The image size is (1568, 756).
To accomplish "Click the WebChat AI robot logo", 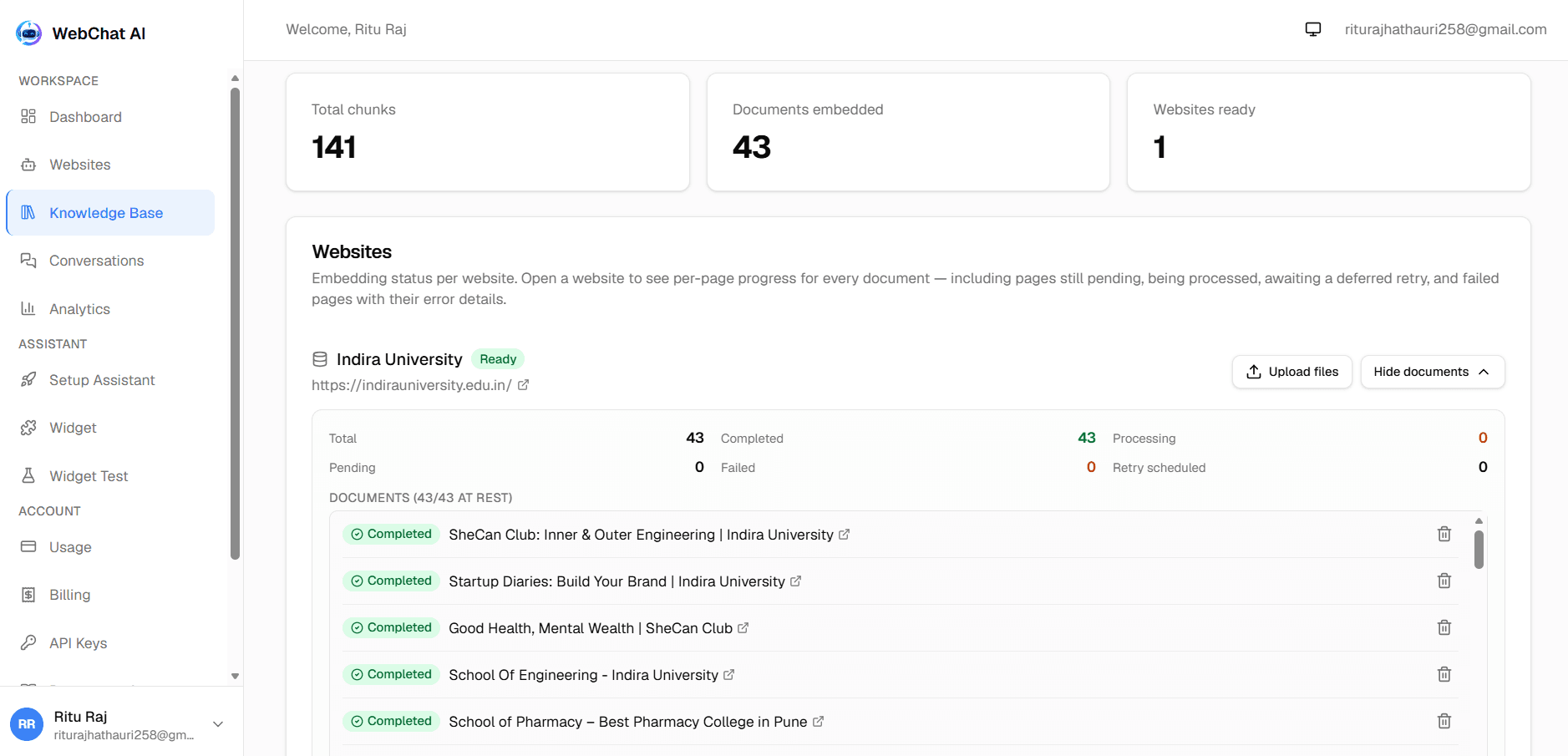I will (x=28, y=33).
